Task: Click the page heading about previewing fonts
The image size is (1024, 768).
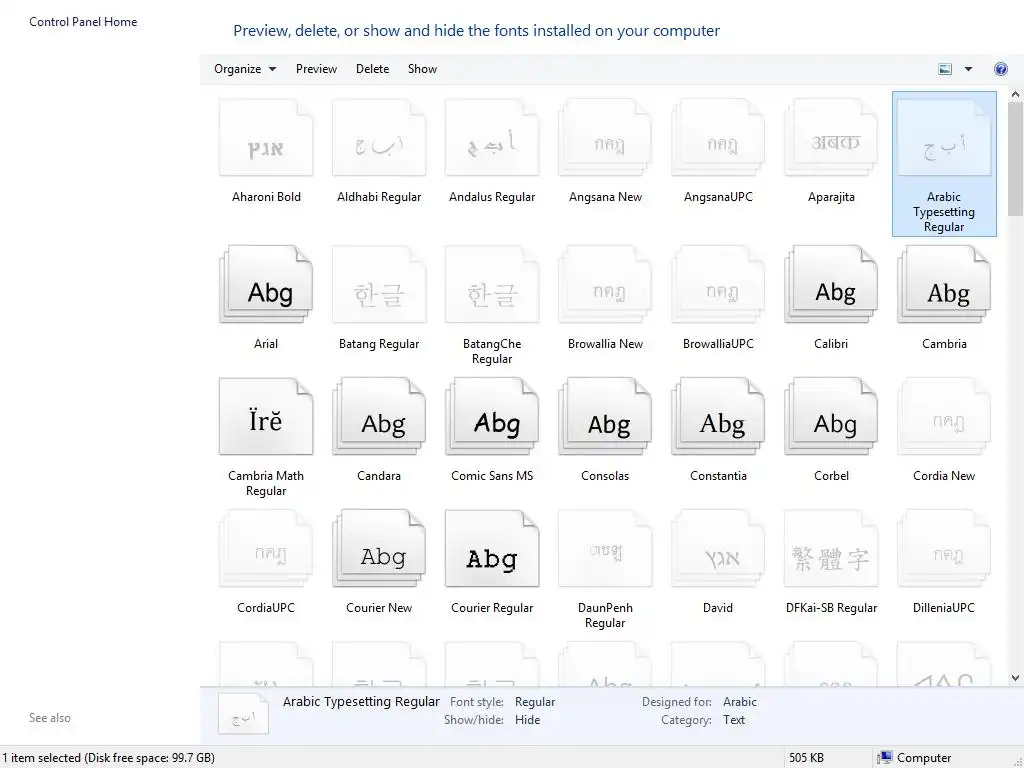Action: 476,31
